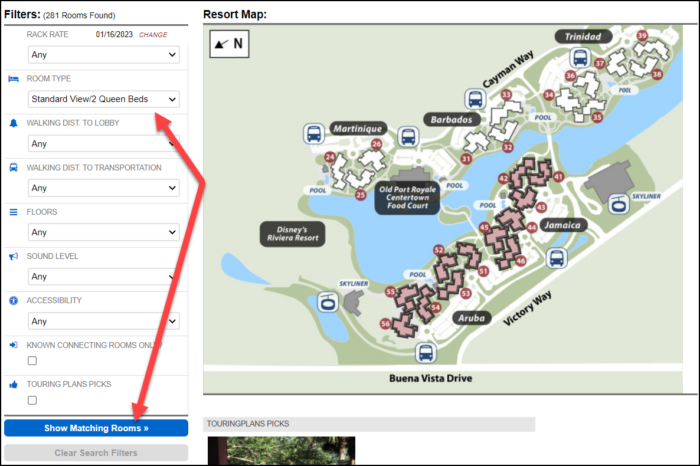The width and height of the screenshot is (700, 466).
Task: Select building marker 56 in Aruba
Action: (385, 324)
